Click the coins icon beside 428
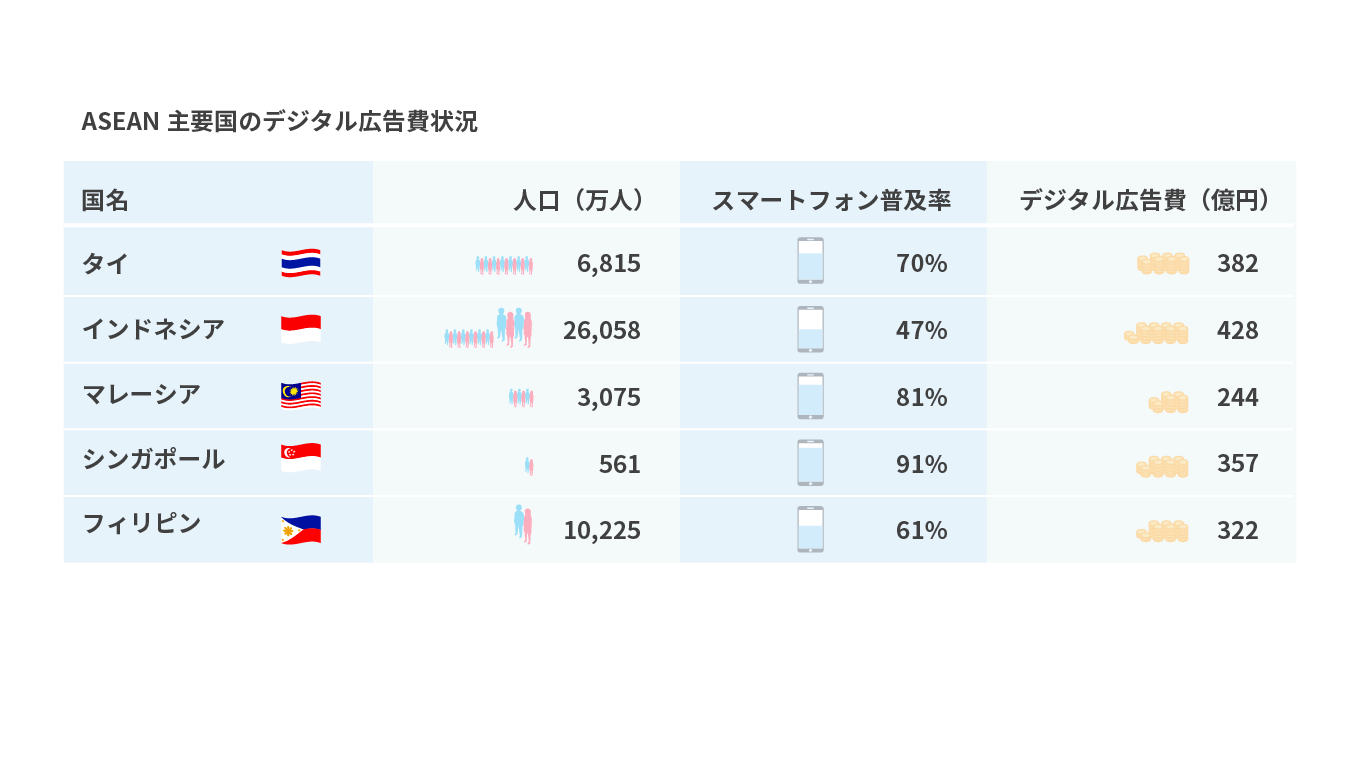 [x=1156, y=333]
